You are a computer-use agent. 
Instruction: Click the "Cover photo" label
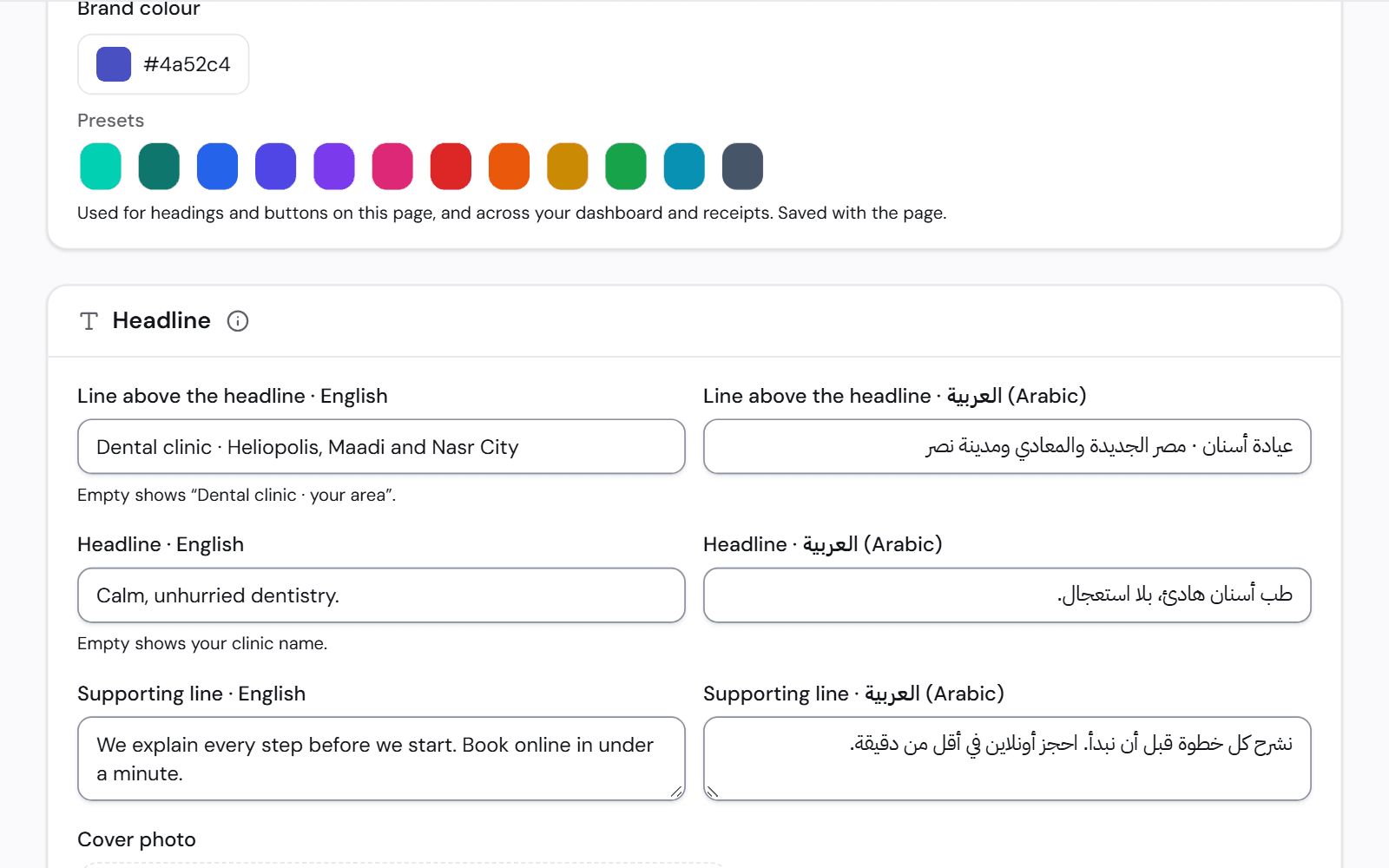point(136,839)
